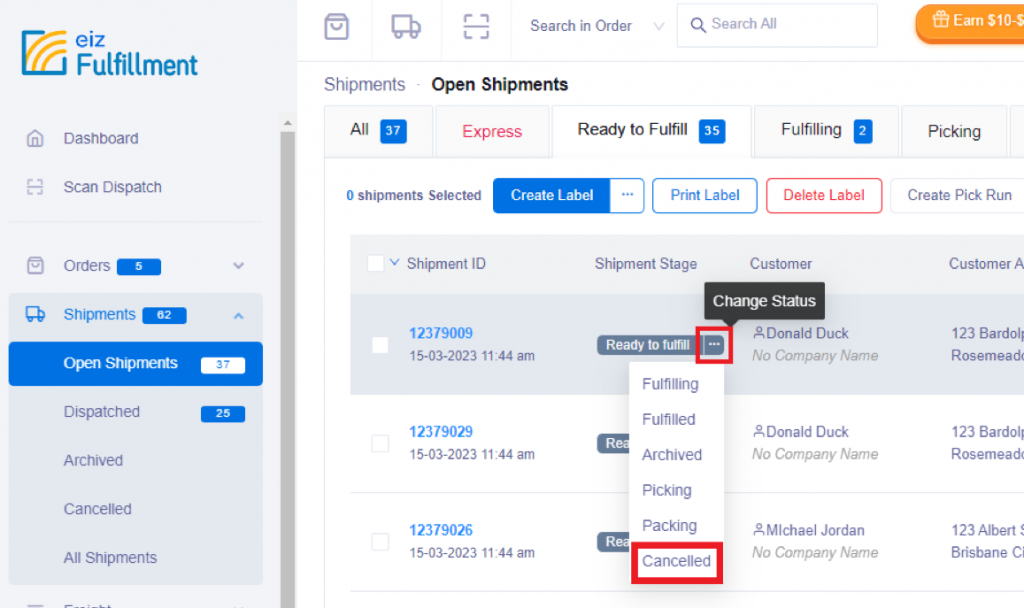
Task: Expand the Orders sidebar section
Action: click(x=238, y=266)
